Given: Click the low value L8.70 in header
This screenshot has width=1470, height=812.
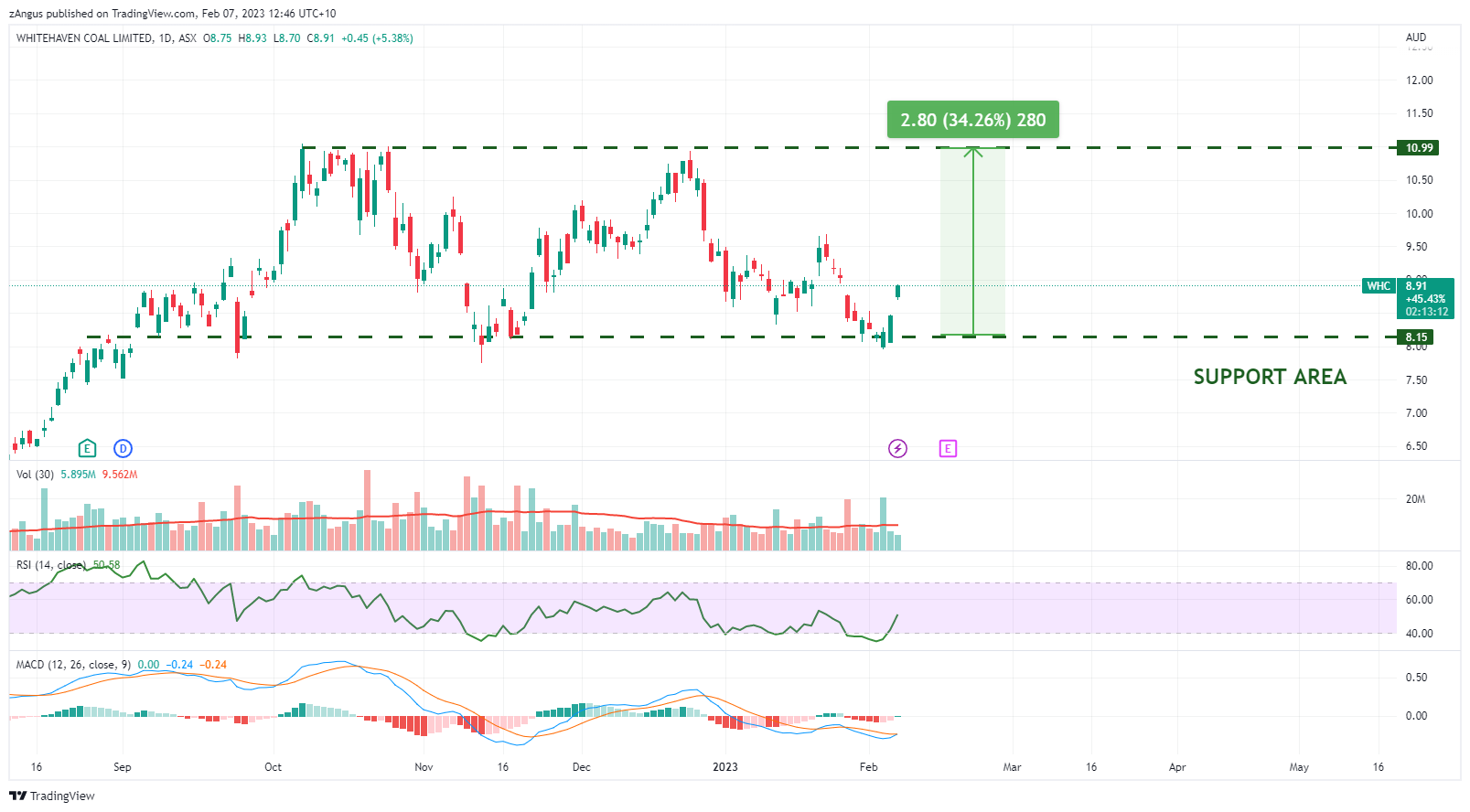Looking at the screenshot, I should (x=286, y=38).
